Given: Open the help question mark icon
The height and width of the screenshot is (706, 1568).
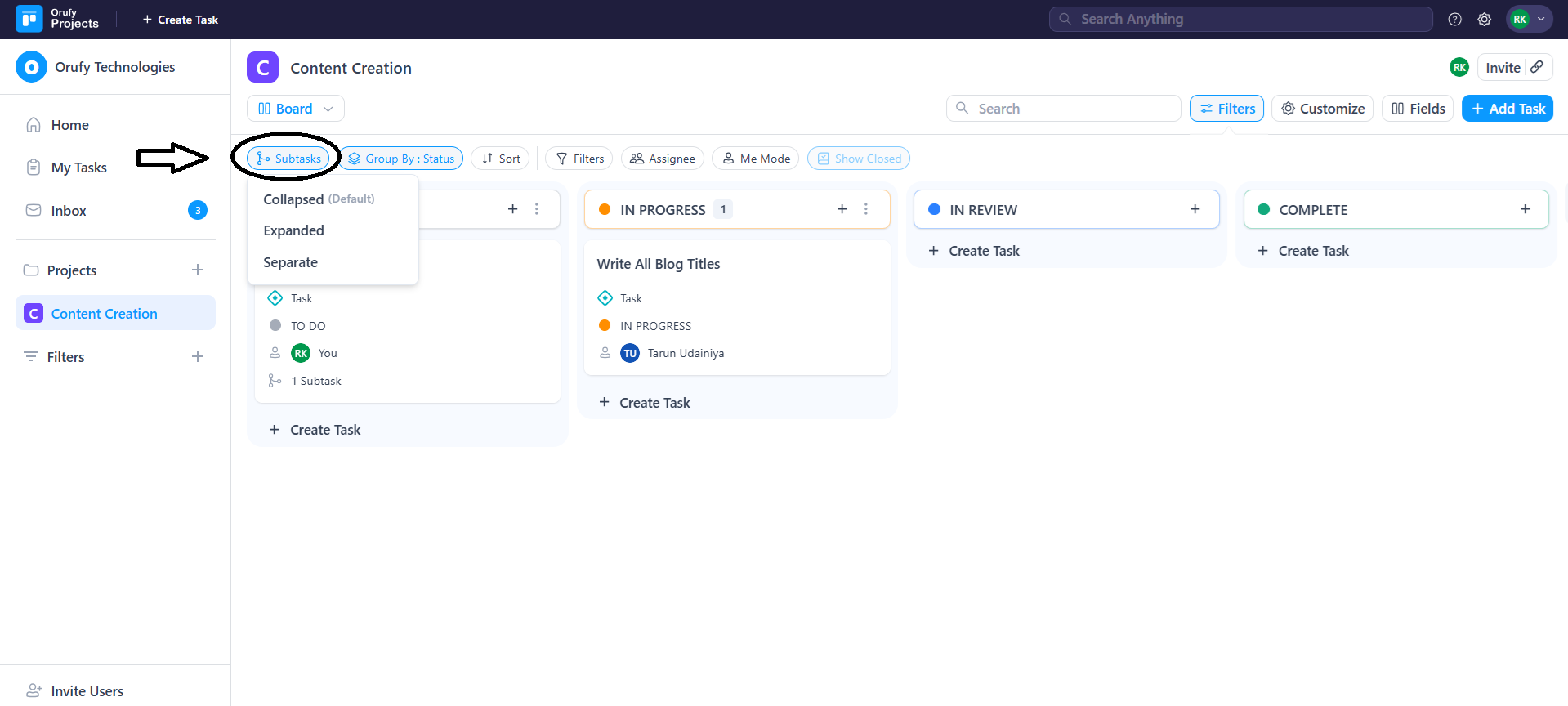Looking at the screenshot, I should coord(1454,20).
